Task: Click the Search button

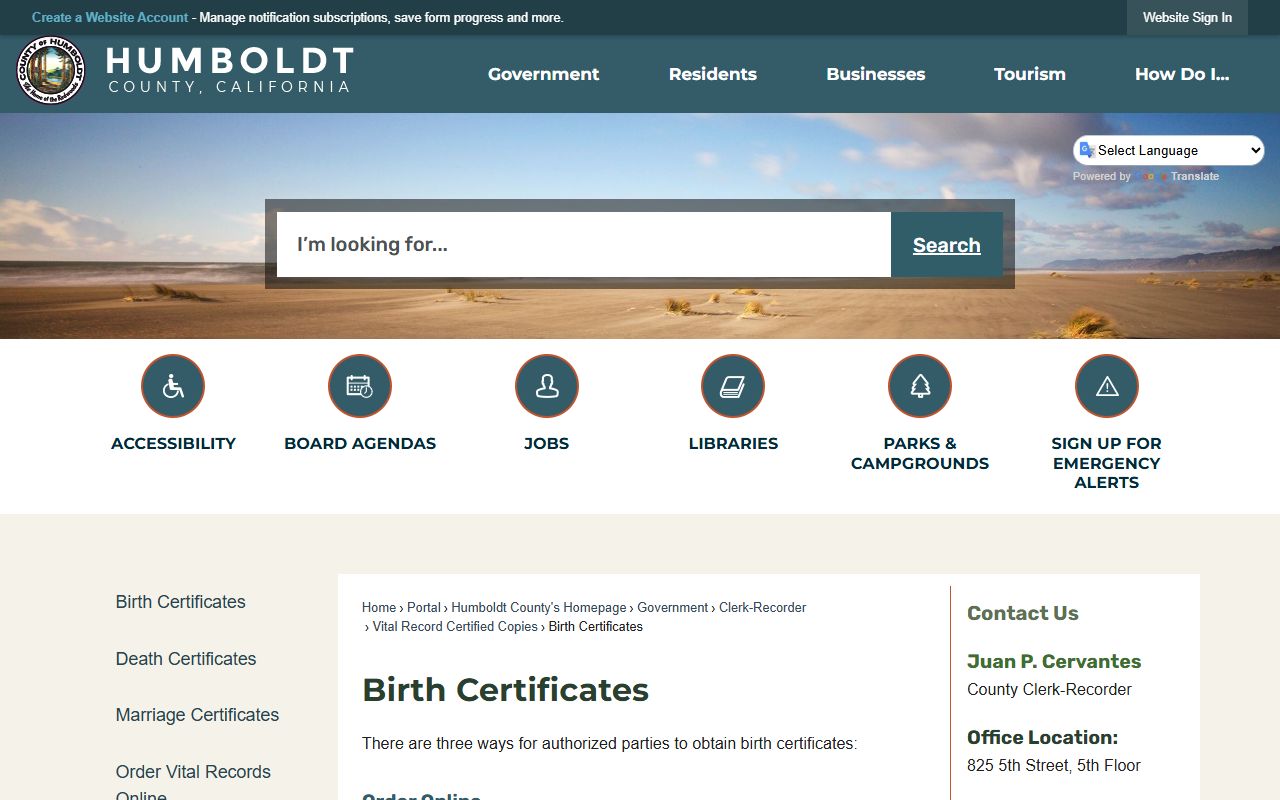Action: pyautogui.click(x=947, y=245)
